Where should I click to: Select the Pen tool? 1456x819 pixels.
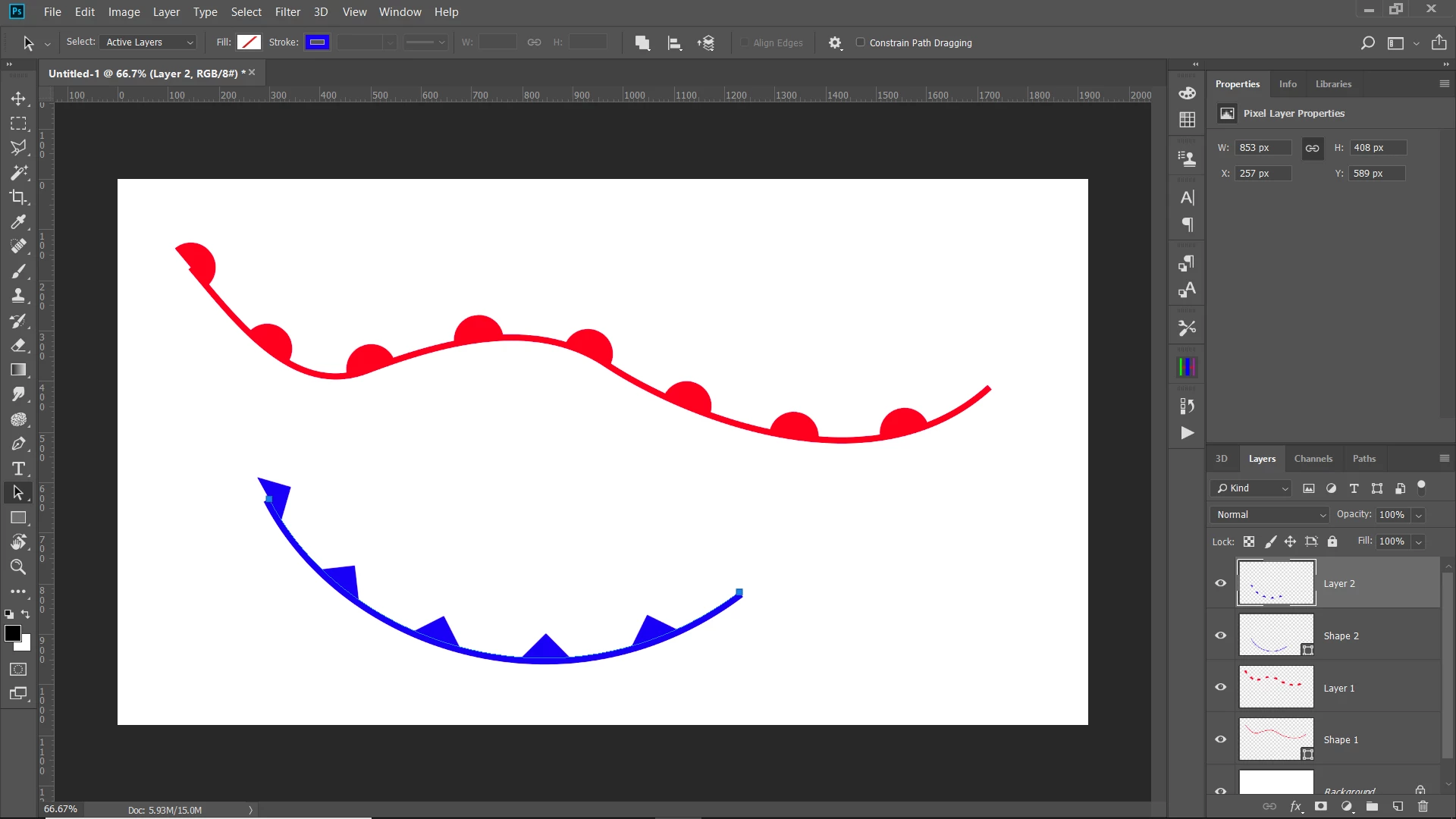18,444
